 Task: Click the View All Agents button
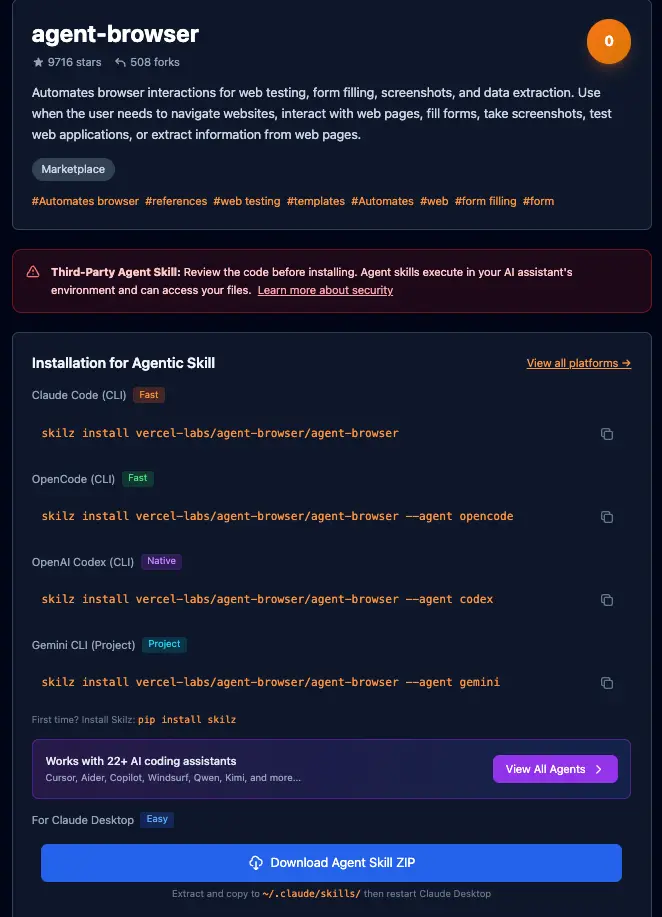pos(554,769)
